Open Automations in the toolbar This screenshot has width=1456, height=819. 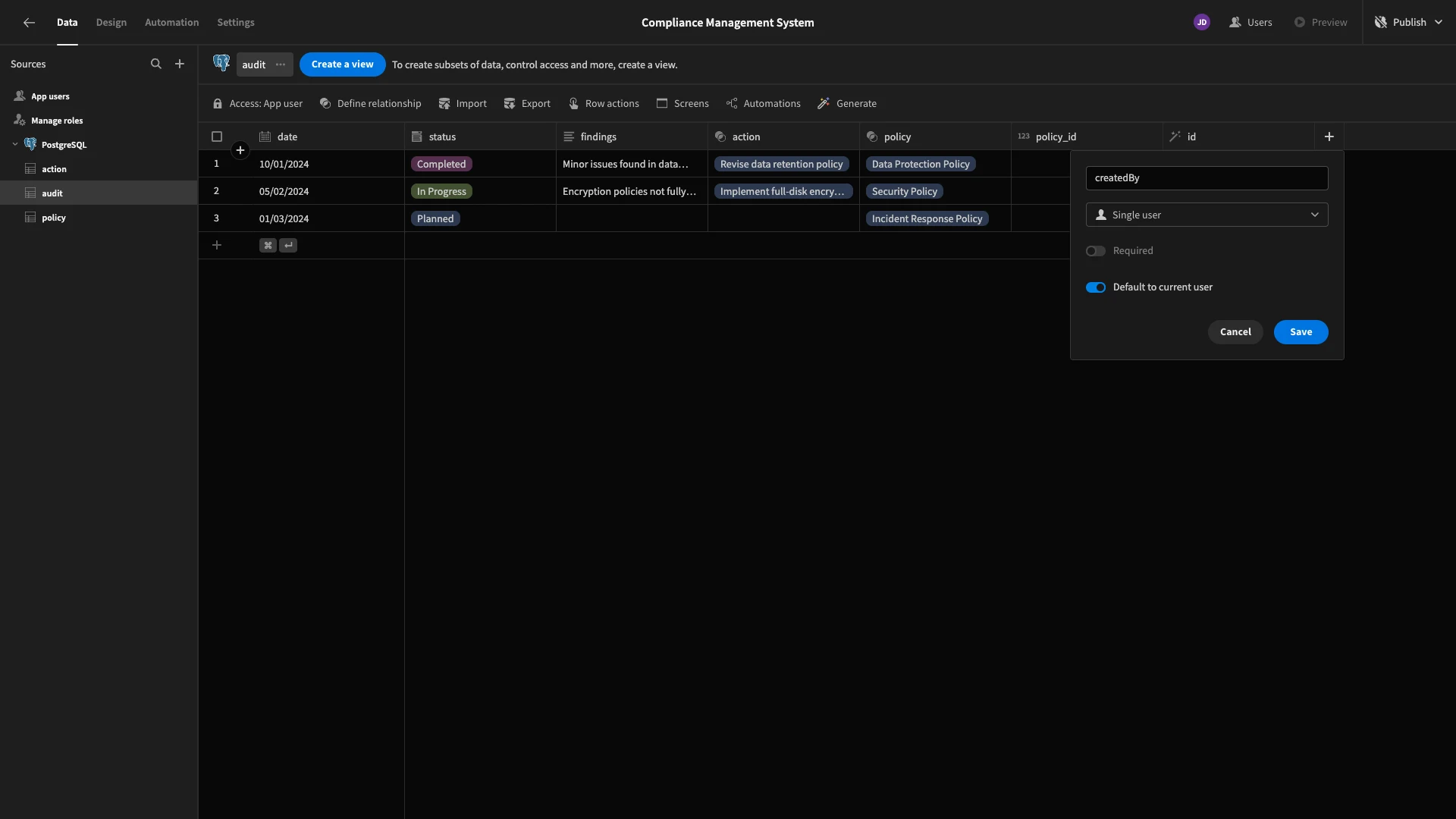(x=763, y=104)
